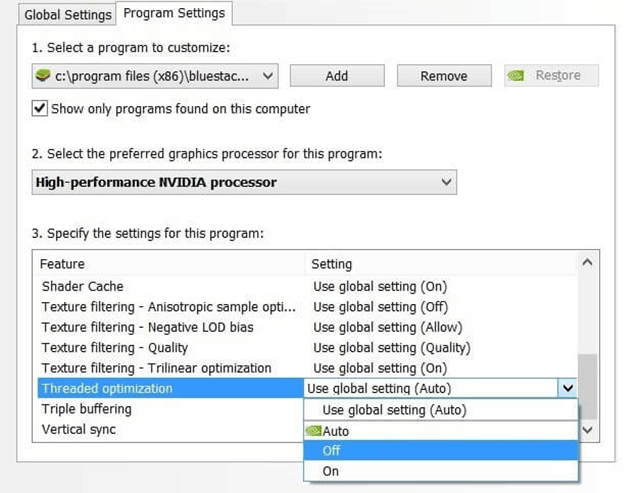The image size is (640, 493).
Task: Open the program selection dropdown
Action: [267, 76]
